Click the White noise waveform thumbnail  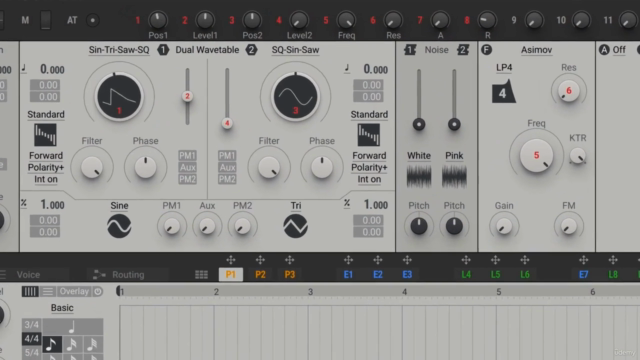(419, 177)
